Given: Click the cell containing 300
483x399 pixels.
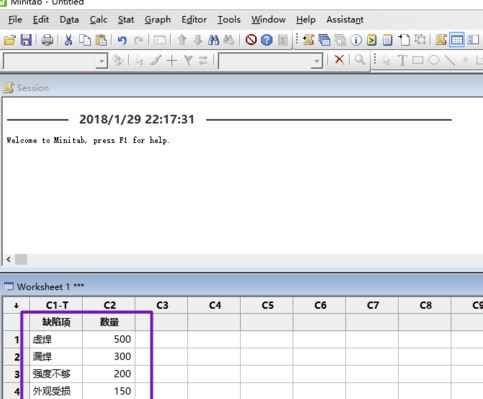Looking at the screenshot, I should pyautogui.click(x=109, y=357).
